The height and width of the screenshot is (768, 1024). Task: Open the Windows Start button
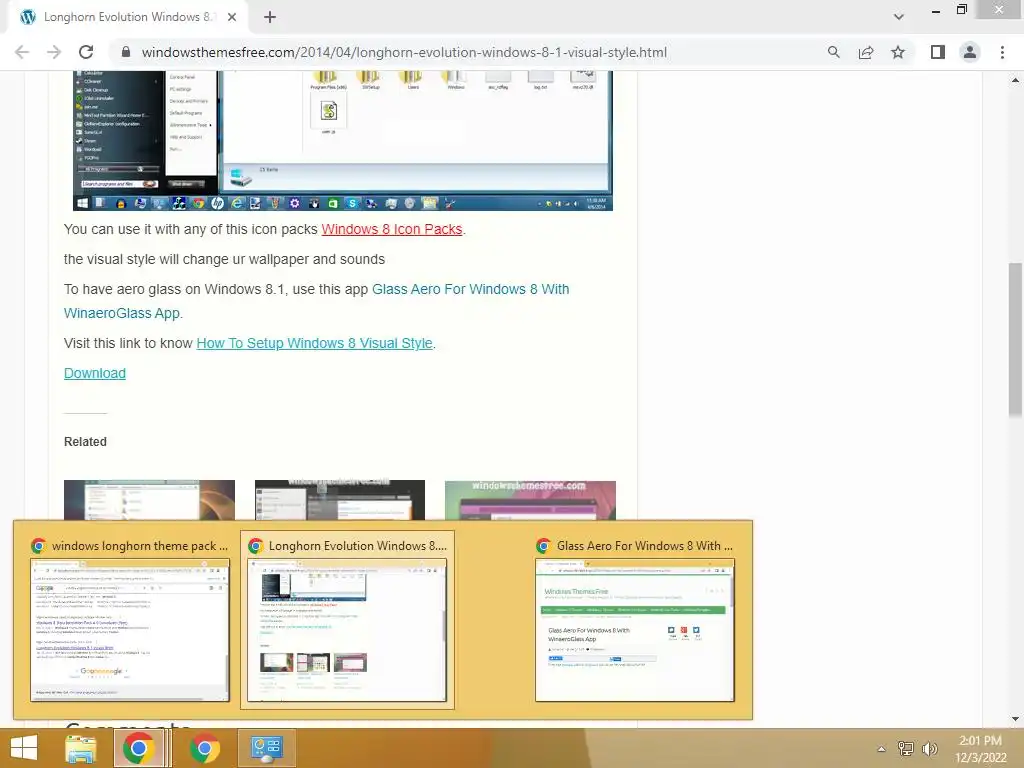click(x=24, y=748)
